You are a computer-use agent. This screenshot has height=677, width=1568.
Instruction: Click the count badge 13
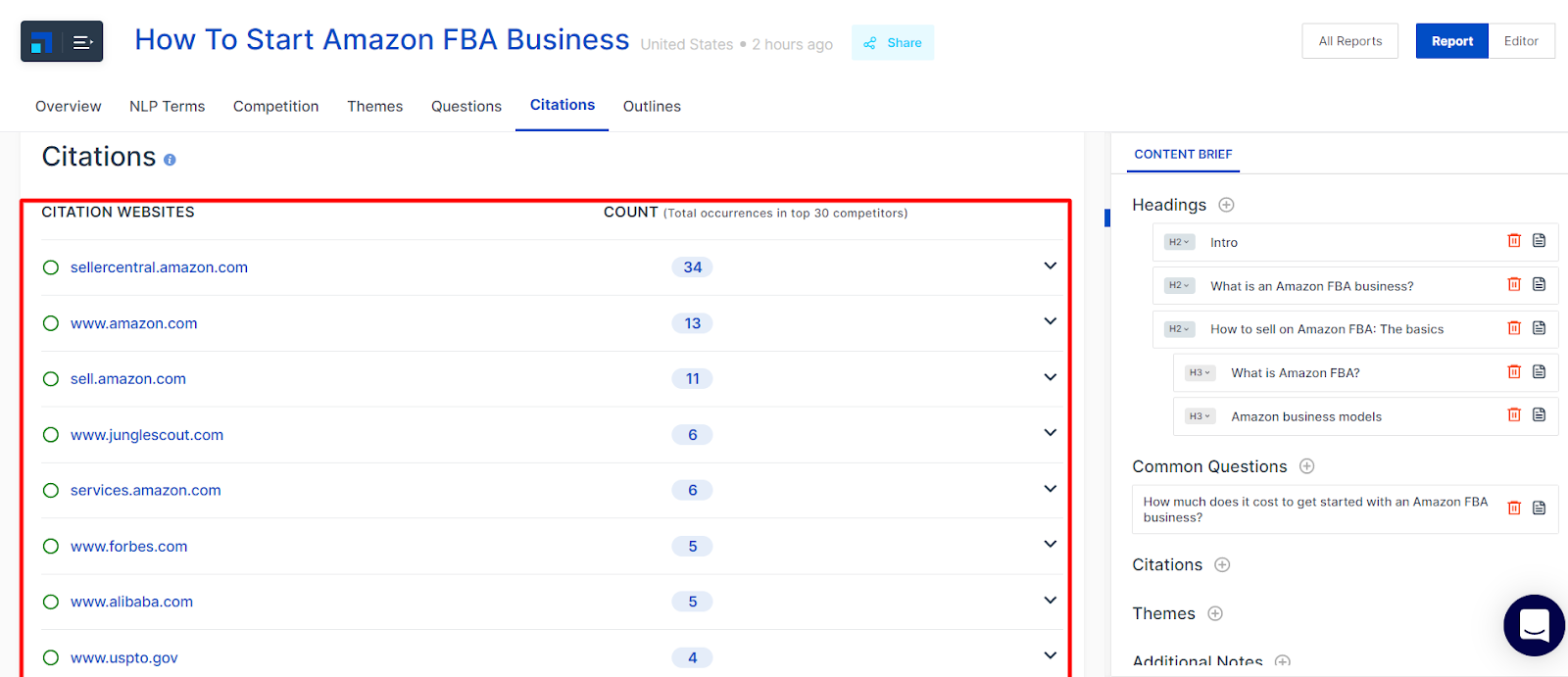693,323
